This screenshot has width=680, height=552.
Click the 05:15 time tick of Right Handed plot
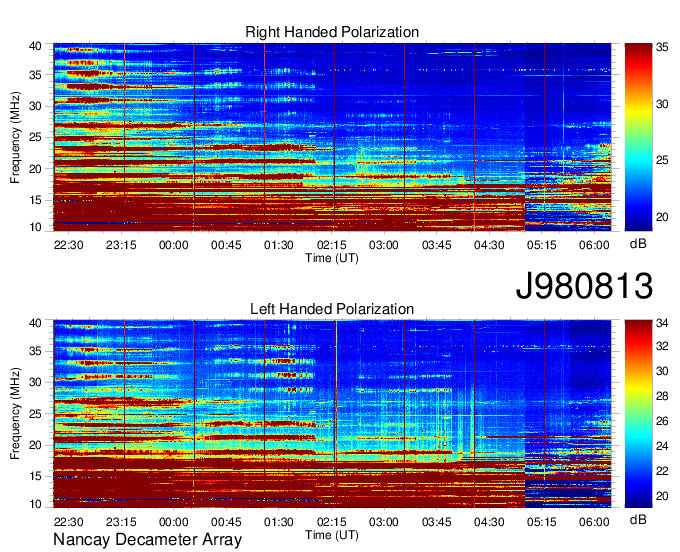point(542,245)
